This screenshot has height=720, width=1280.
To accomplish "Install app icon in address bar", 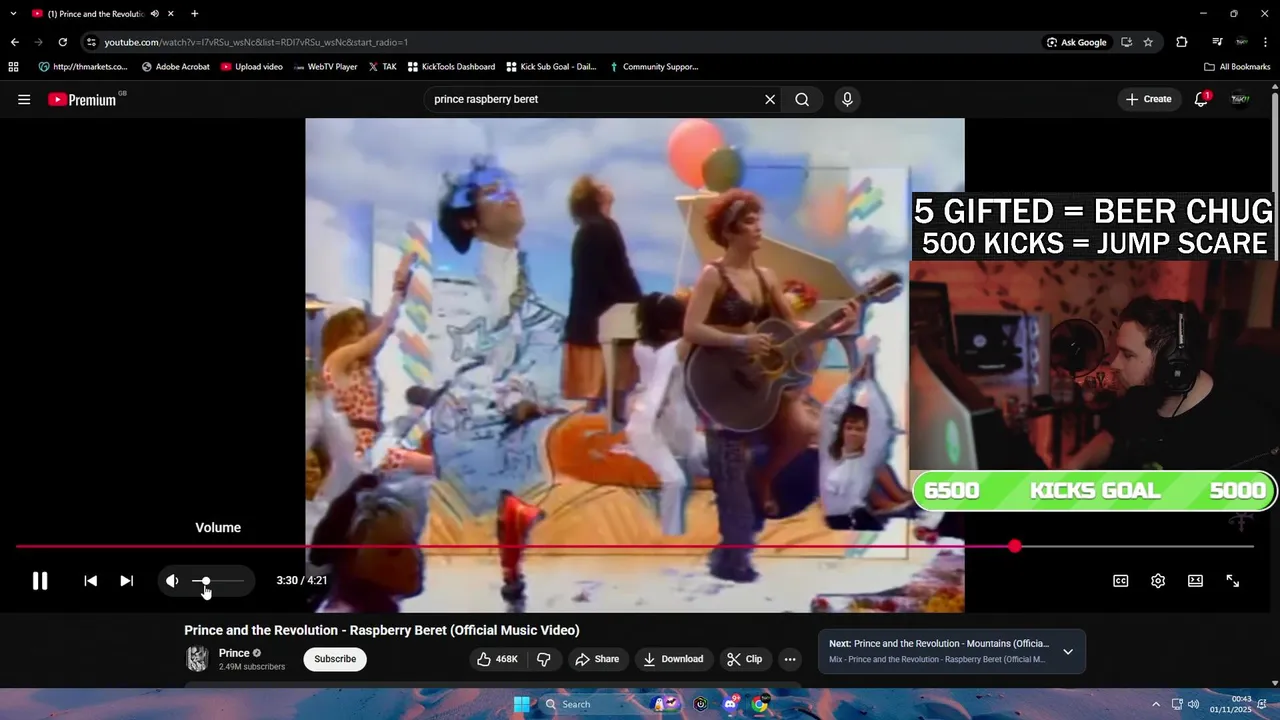I will coord(1126,42).
